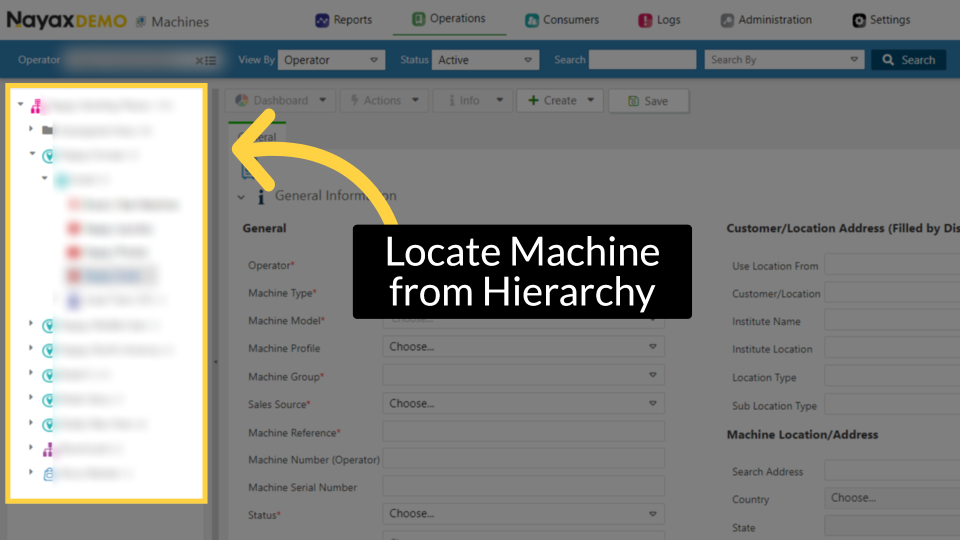Open the Operations tab
This screenshot has width=960, height=540.
coord(449,19)
